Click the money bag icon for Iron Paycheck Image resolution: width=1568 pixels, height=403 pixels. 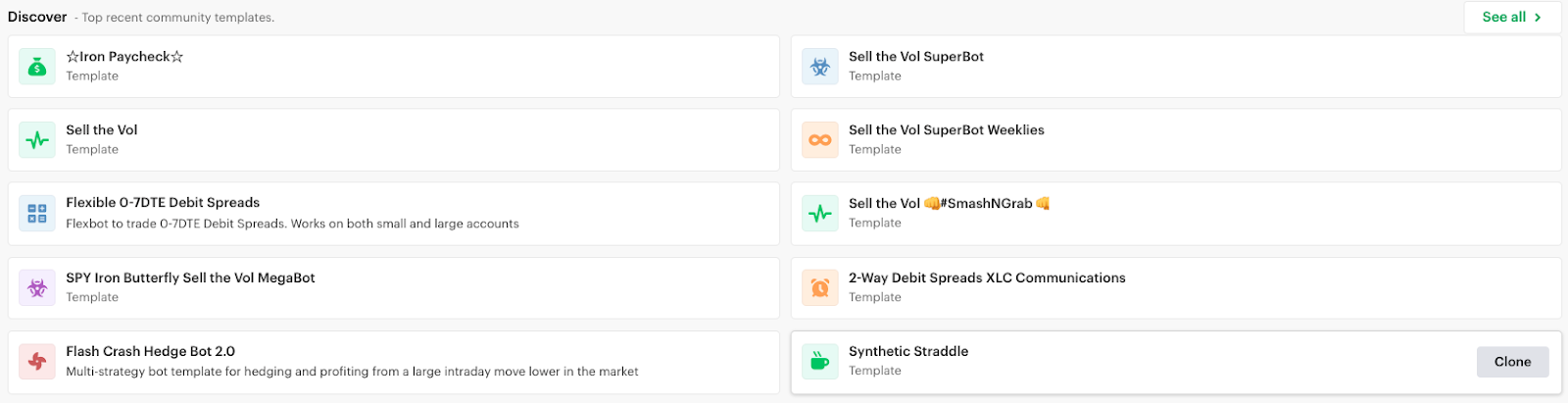pyautogui.click(x=37, y=67)
